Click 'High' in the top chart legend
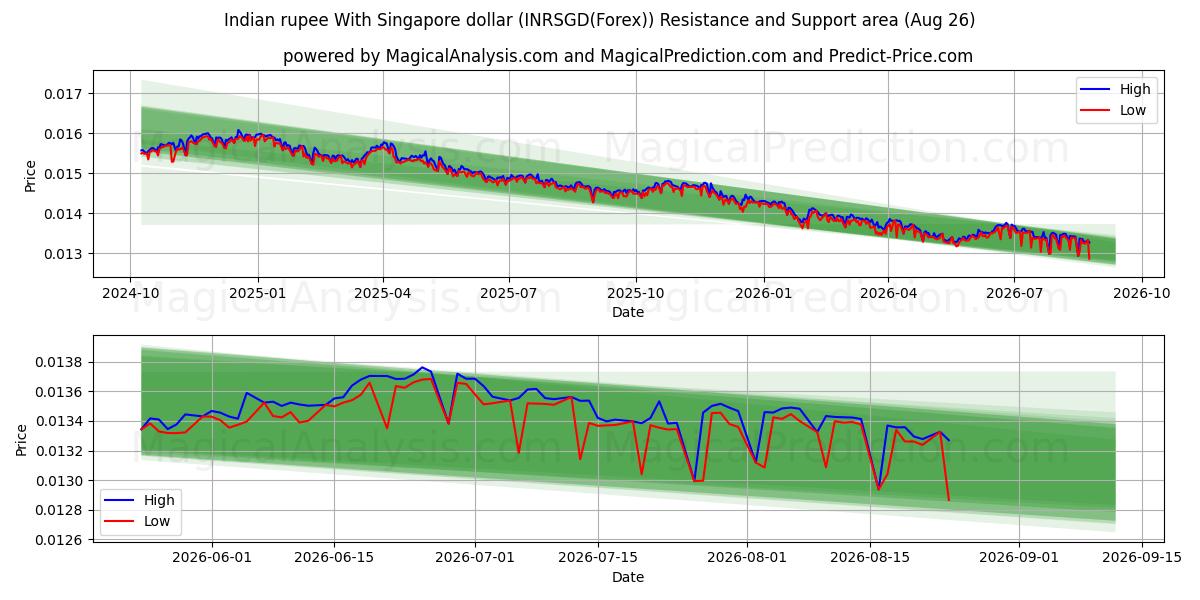The image size is (1200, 600). pyautogui.click(x=1135, y=89)
